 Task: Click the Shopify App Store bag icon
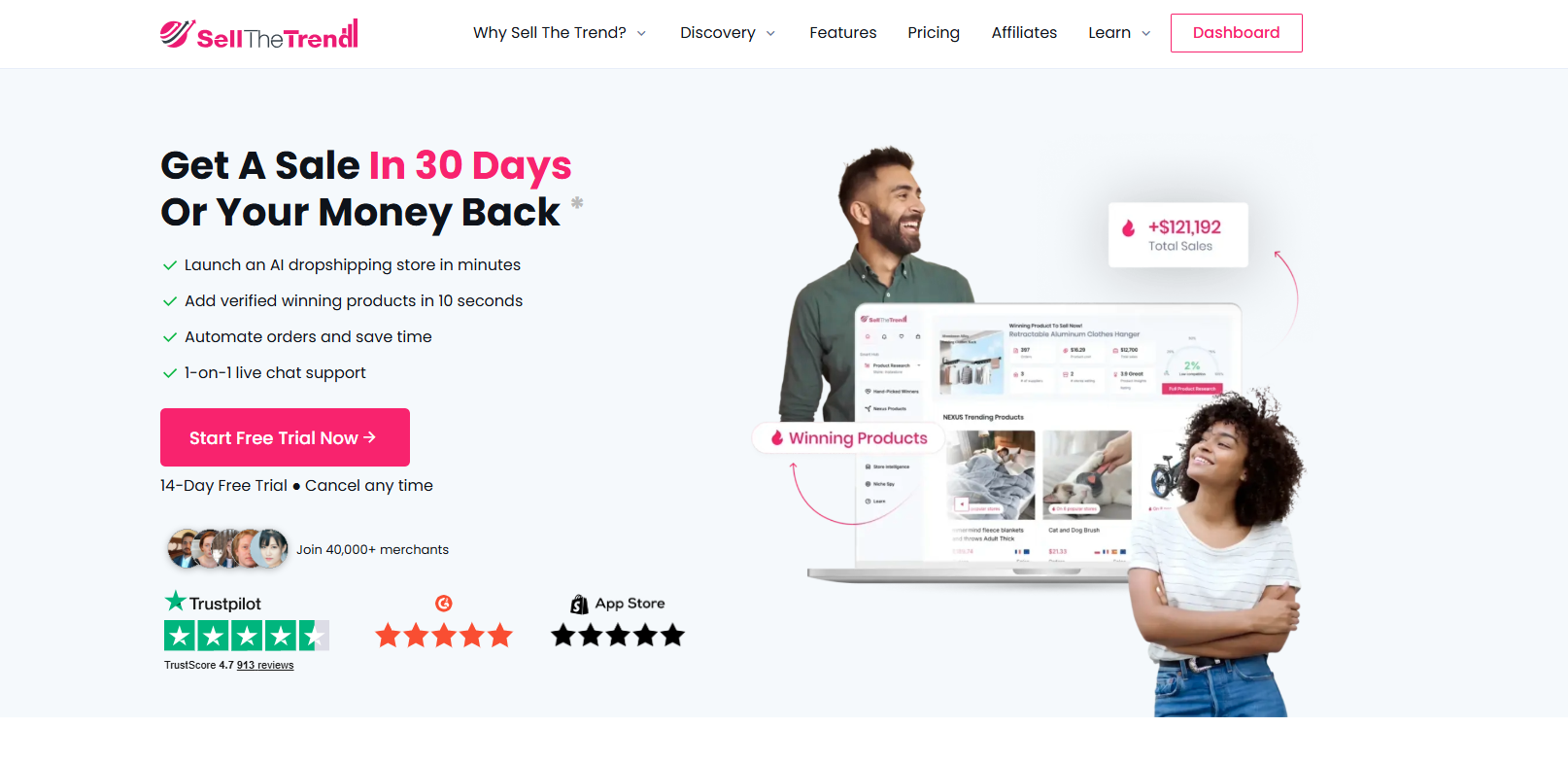coord(579,604)
